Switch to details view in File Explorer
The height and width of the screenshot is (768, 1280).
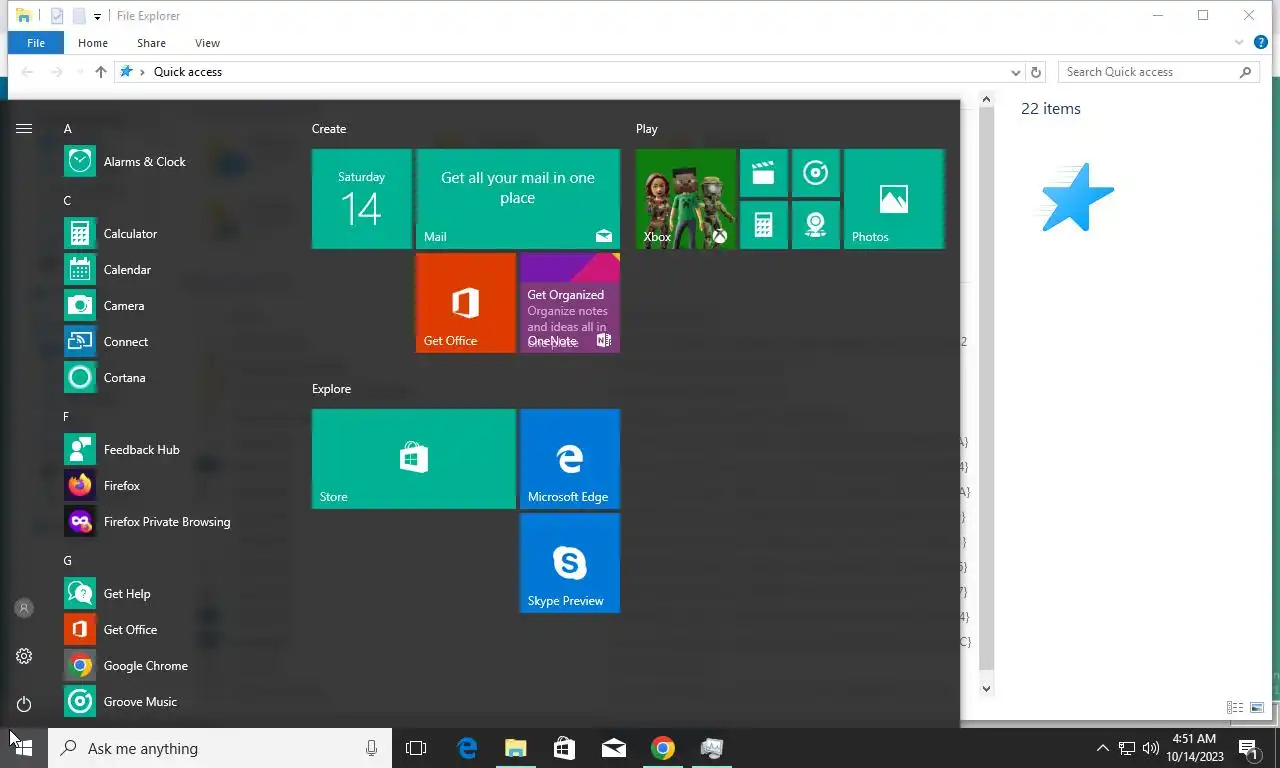(x=1235, y=707)
